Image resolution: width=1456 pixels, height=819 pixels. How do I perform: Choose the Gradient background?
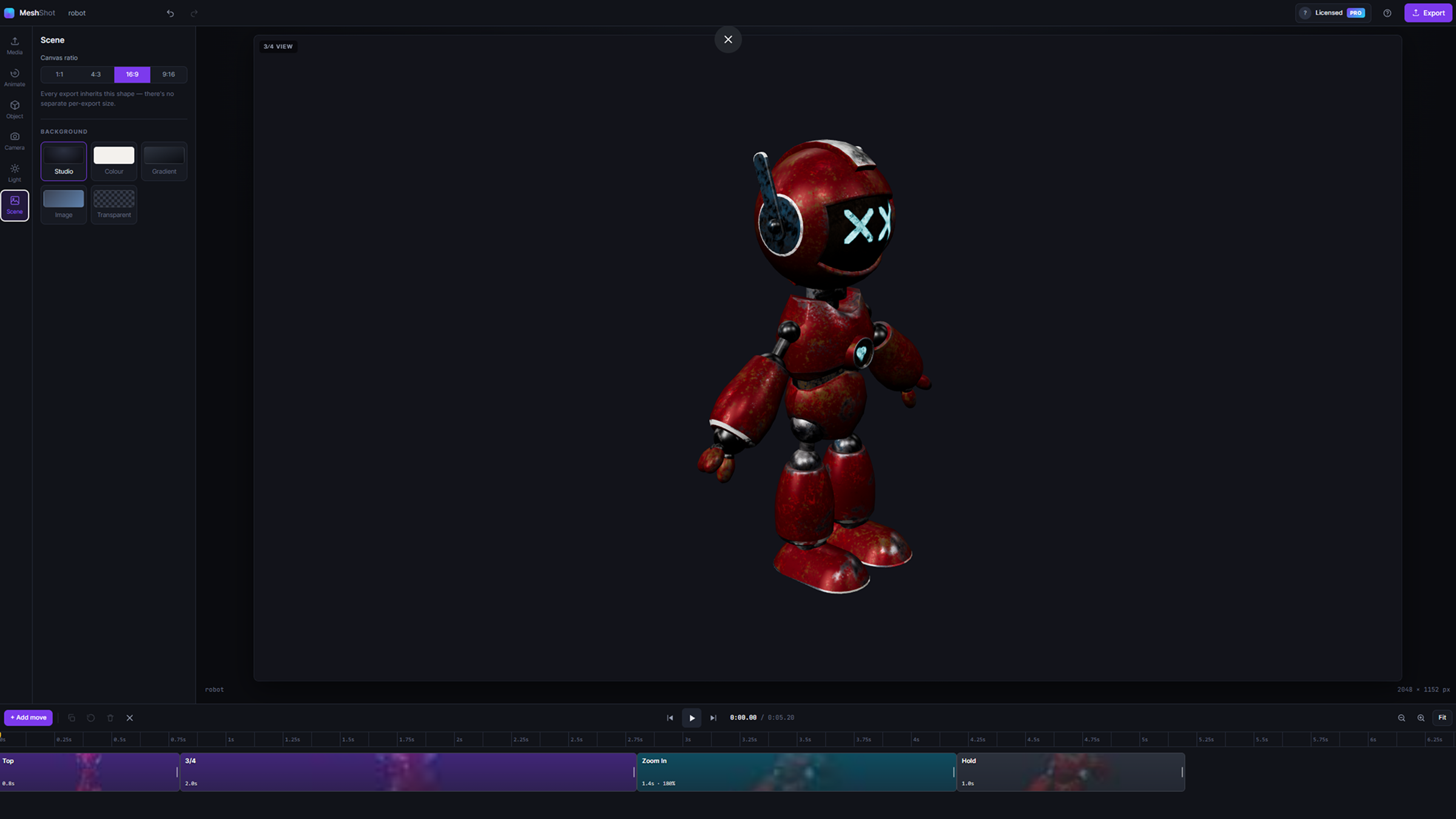pyautogui.click(x=164, y=161)
